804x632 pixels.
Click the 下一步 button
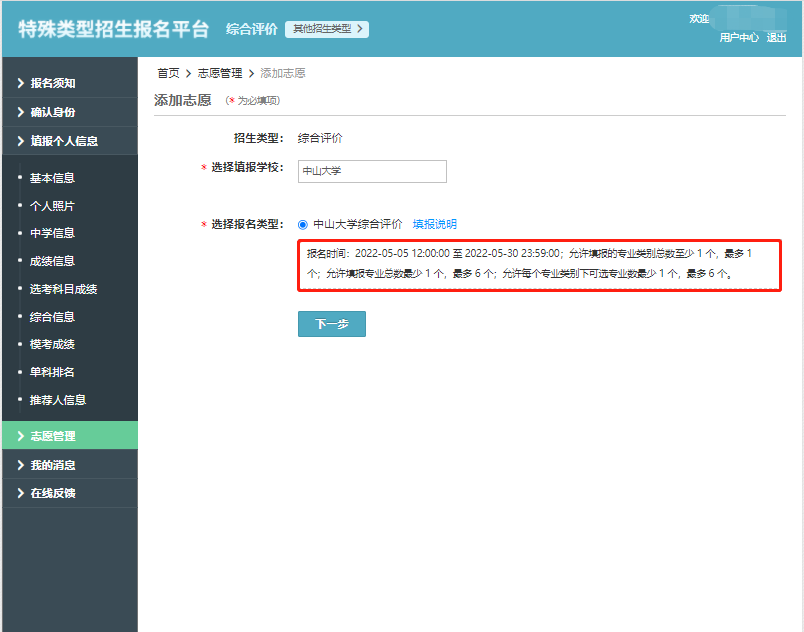332,324
